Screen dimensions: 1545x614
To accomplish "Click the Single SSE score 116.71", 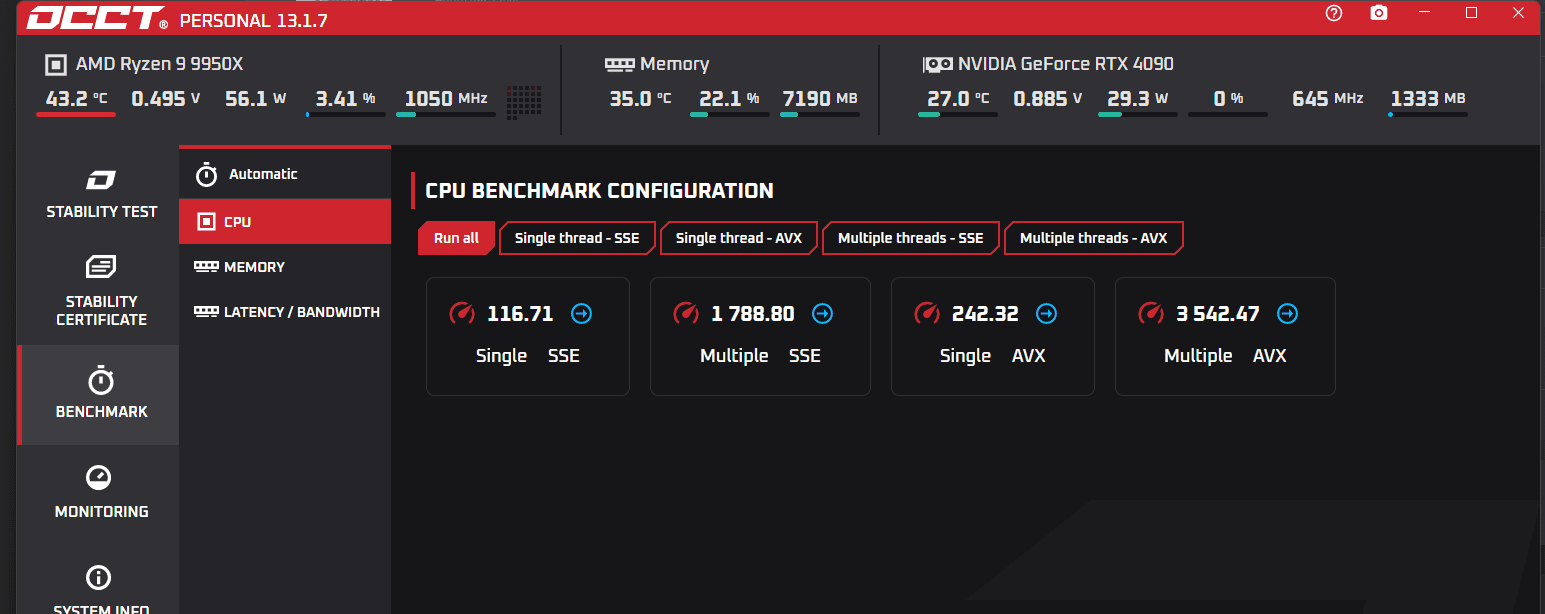I will [x=520, y=314].
